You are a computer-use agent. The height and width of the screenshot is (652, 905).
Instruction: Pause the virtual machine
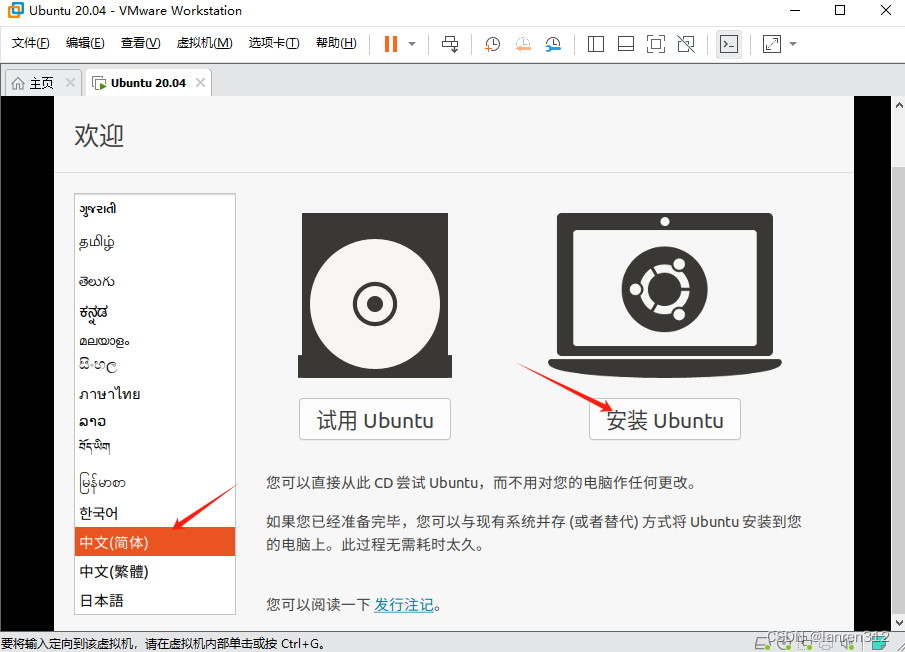(391, 44)
